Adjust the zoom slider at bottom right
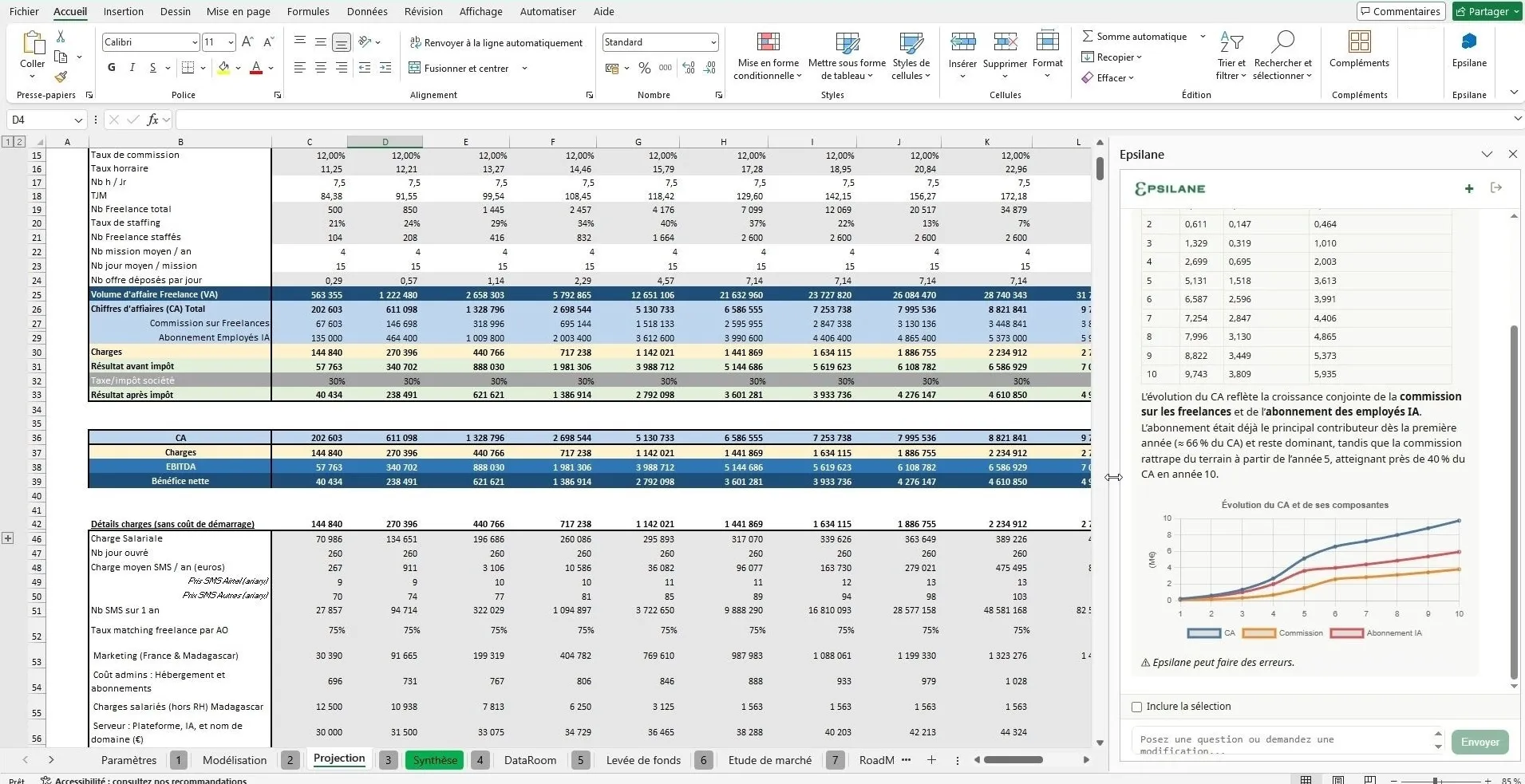The width and height of the screenshot is (1525, 784). (x=1436, y=780)
